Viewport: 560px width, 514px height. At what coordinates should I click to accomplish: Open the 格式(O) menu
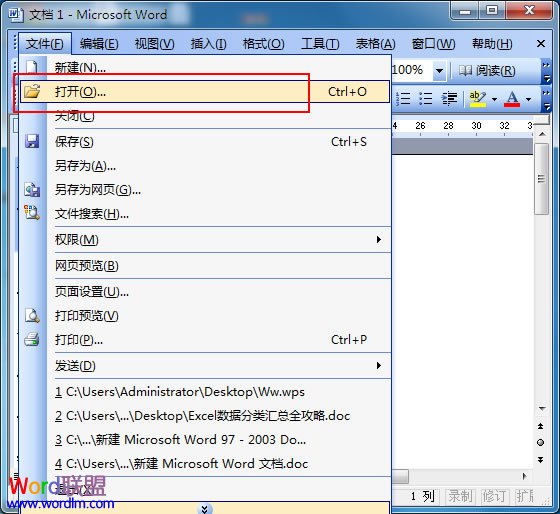coord(264,44)
